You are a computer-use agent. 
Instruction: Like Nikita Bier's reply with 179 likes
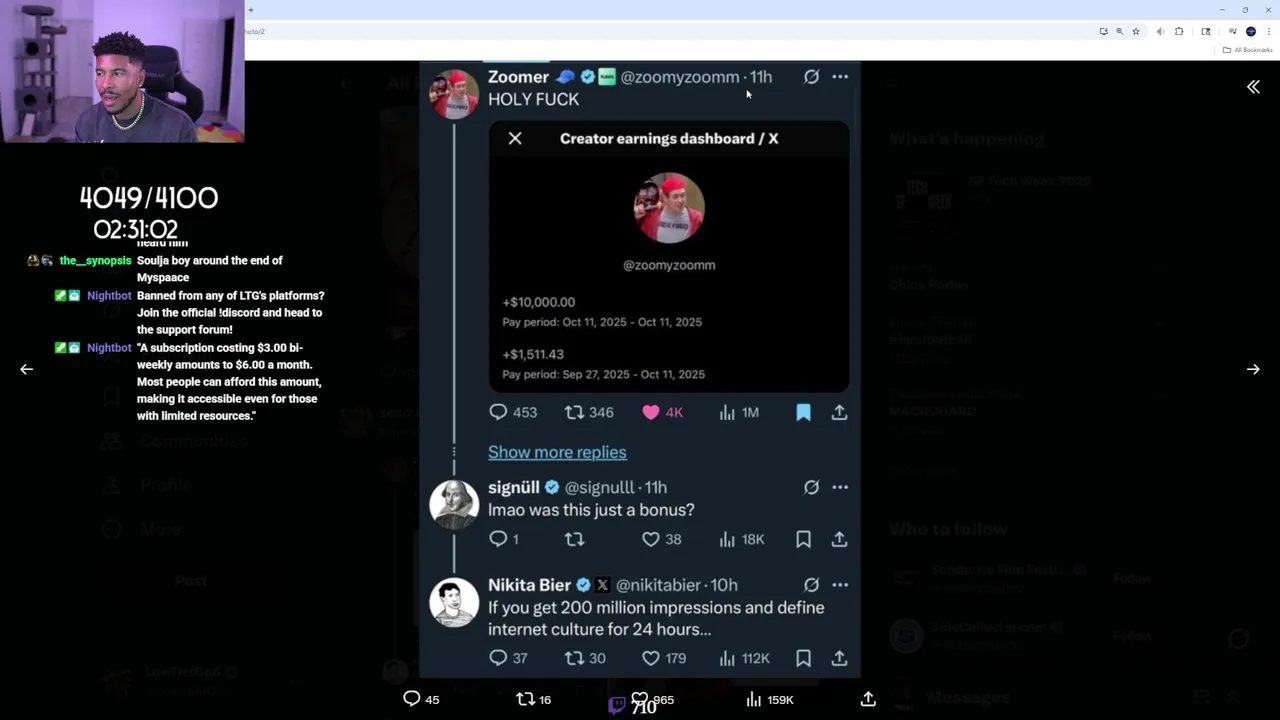(x=651, y=658)
